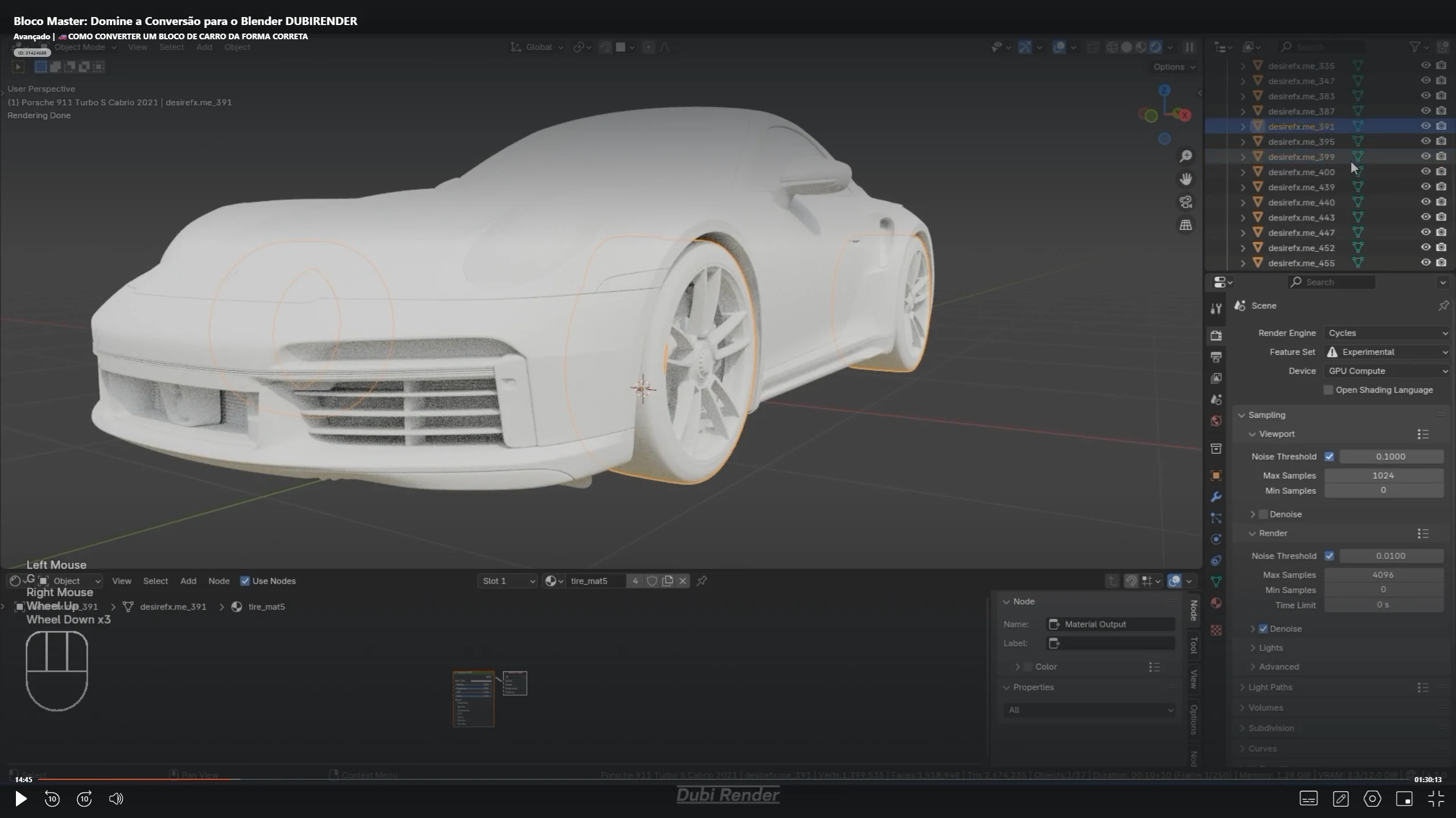Open the Tool properties tab icon

1216,308
